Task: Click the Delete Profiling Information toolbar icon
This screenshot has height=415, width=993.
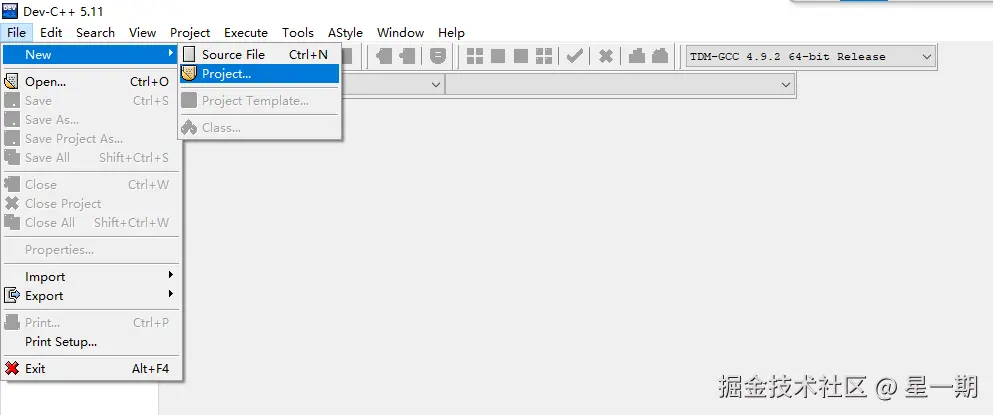Action: tap(660, 56)
